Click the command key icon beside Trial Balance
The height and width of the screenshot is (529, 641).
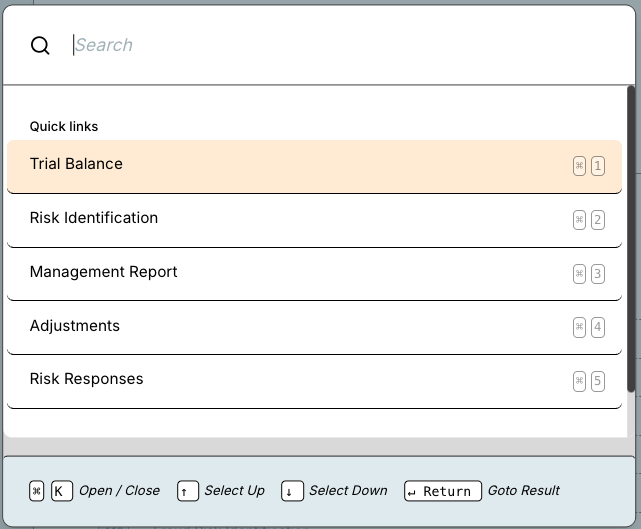coord(579,166)
